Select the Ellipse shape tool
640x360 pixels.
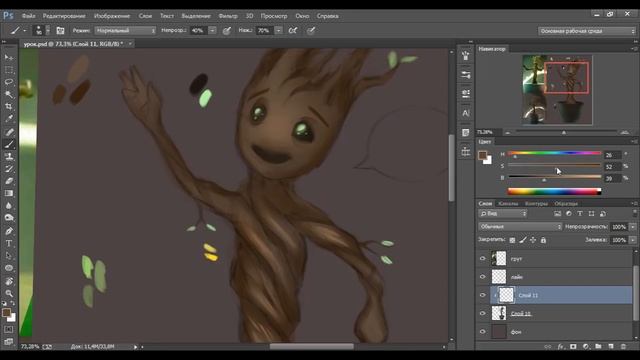(x=9, y=268)
